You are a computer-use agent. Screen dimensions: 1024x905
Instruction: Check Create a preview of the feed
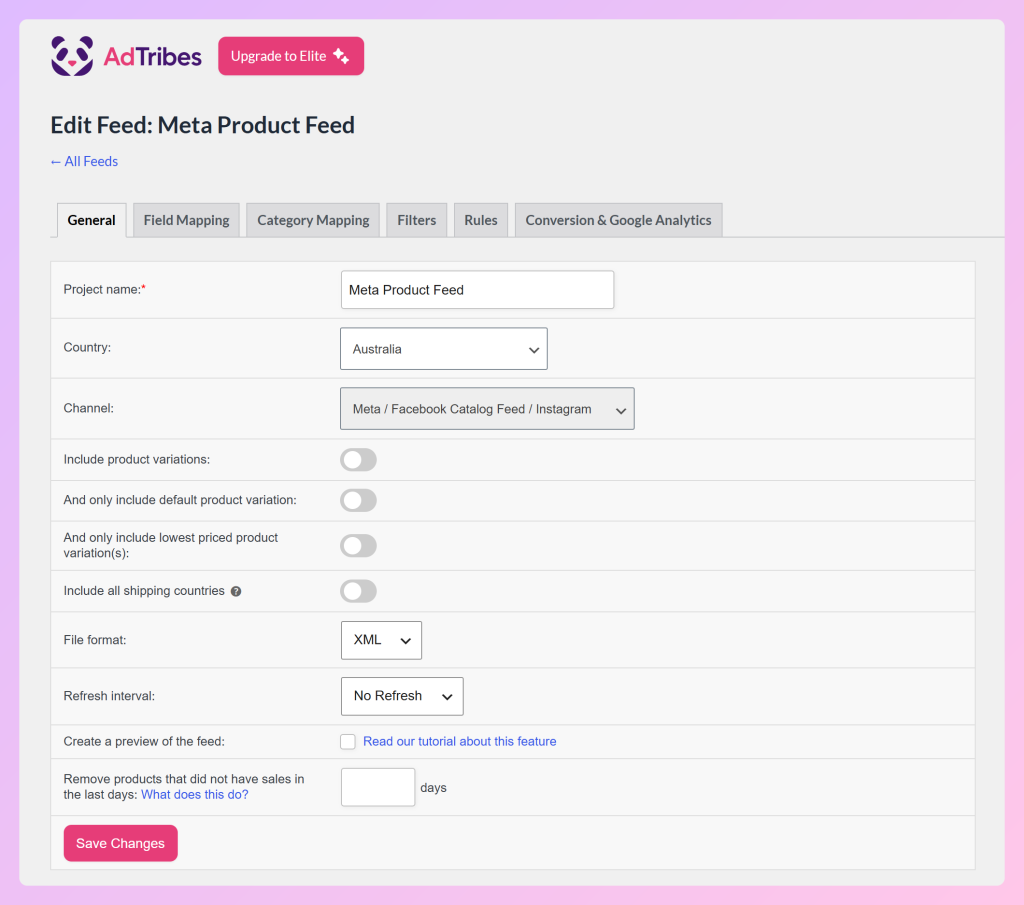point(348,742)
